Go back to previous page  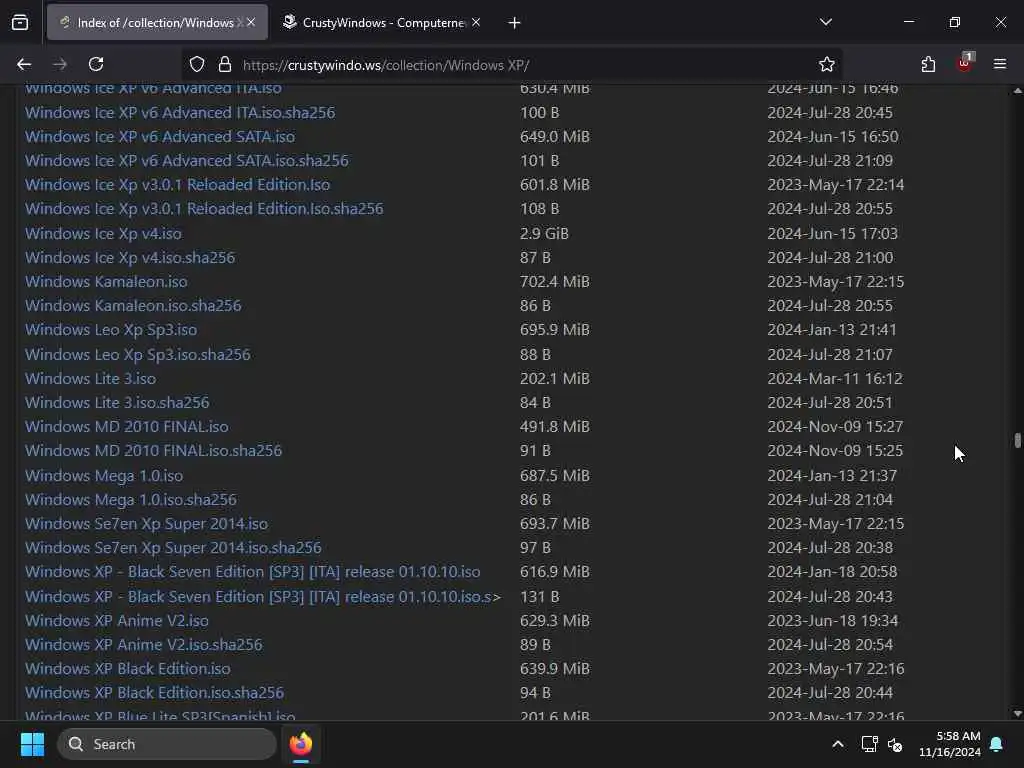[24, 64]
